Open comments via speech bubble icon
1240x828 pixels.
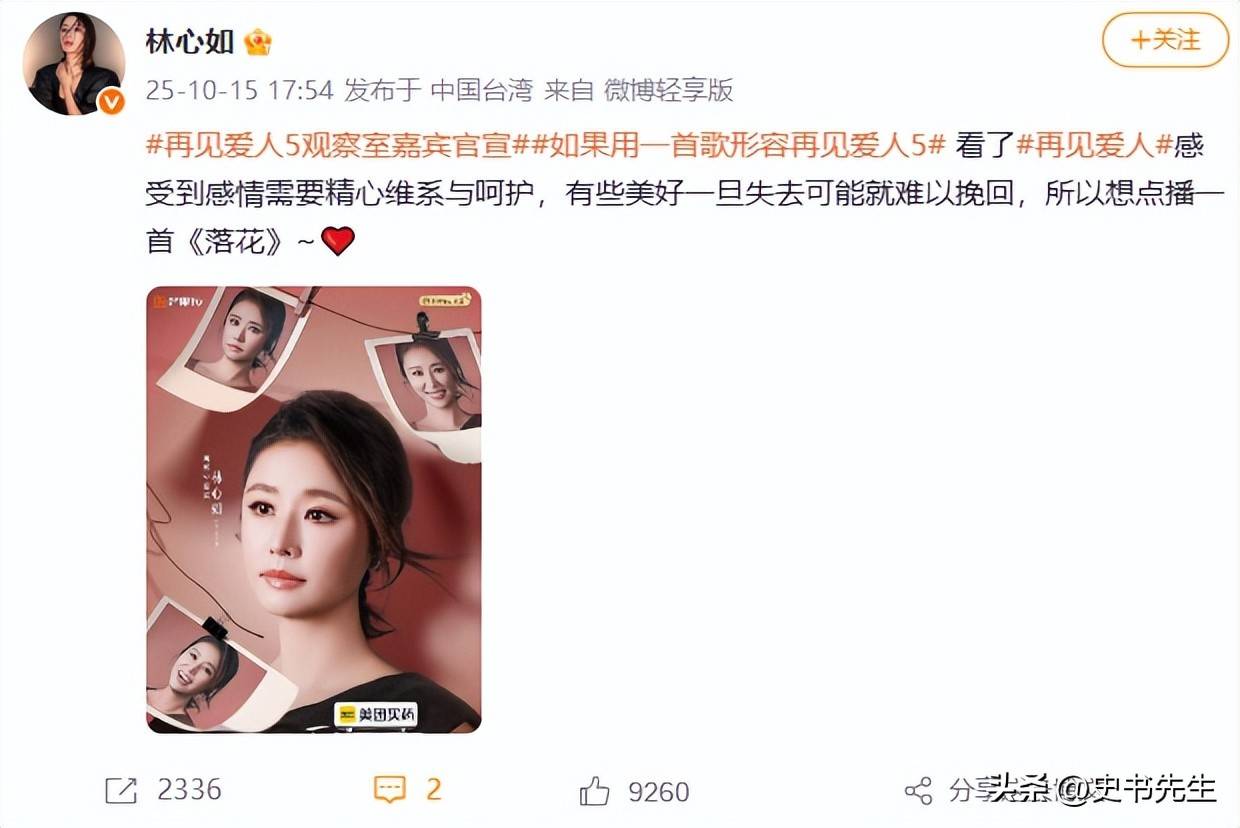click(x=390, y=790)
